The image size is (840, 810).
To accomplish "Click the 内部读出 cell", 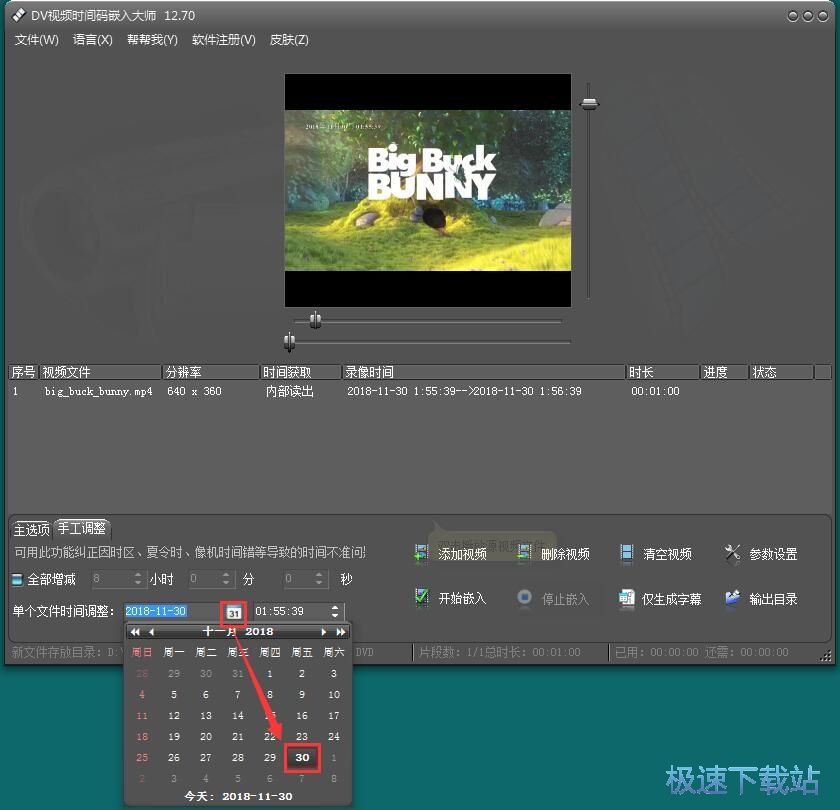I will pos(290,392).
